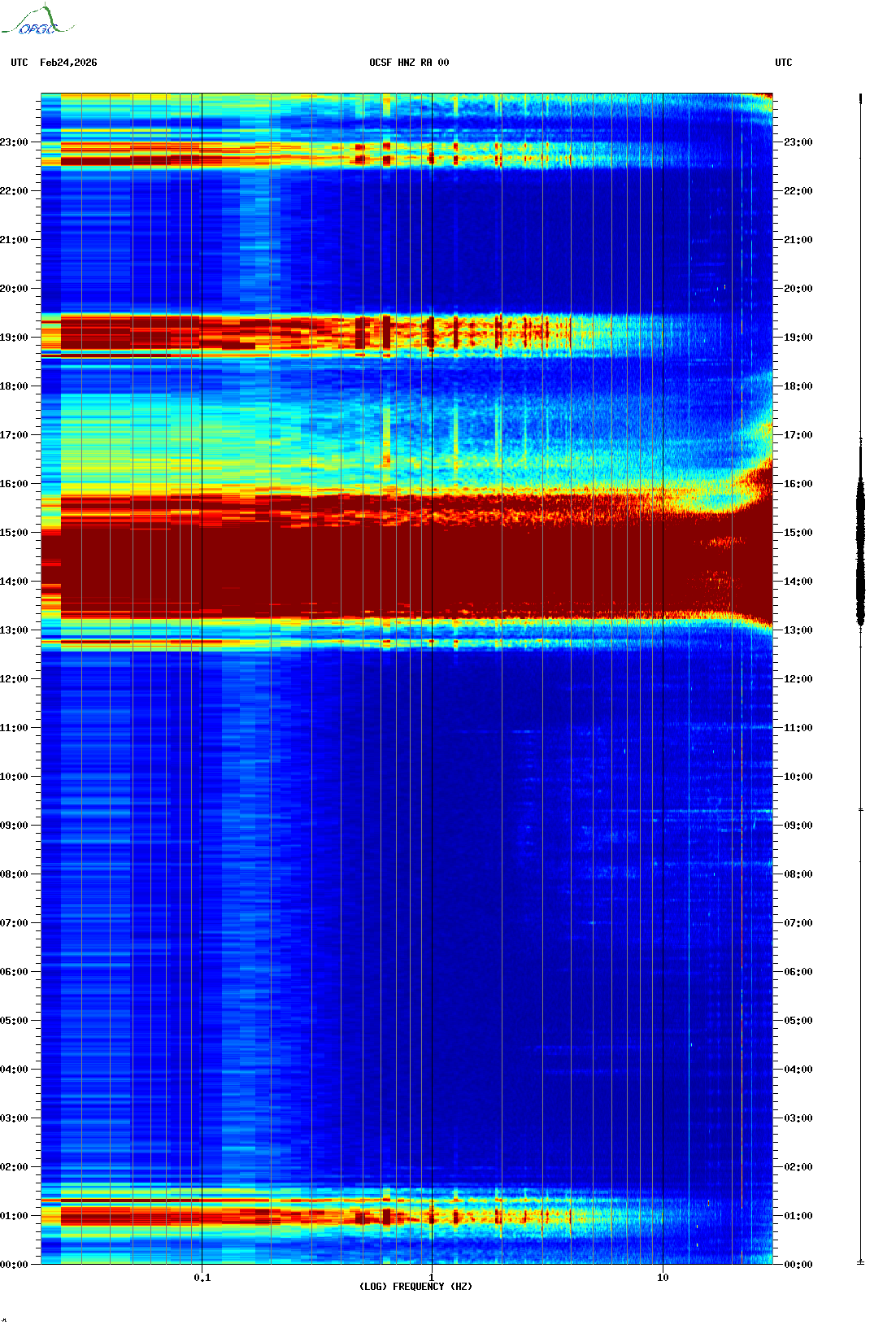Image resolution: width=896 pixels, height=1329 pixels.
Task: Select the station title OCSF HNZ RA 00
Action: point(409,63)
